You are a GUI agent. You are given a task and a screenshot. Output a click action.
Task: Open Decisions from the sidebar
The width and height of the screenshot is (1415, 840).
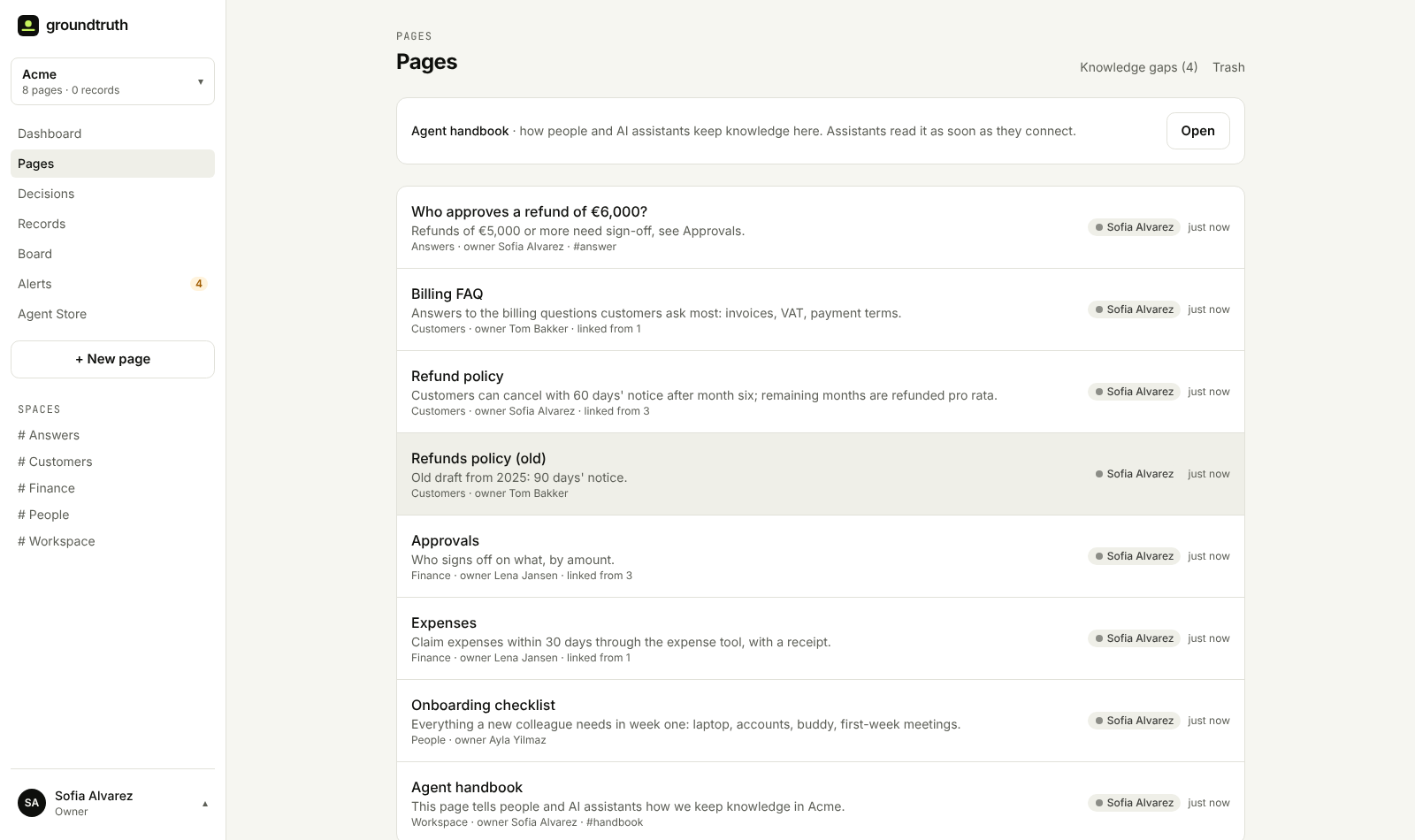pos(112,194)
